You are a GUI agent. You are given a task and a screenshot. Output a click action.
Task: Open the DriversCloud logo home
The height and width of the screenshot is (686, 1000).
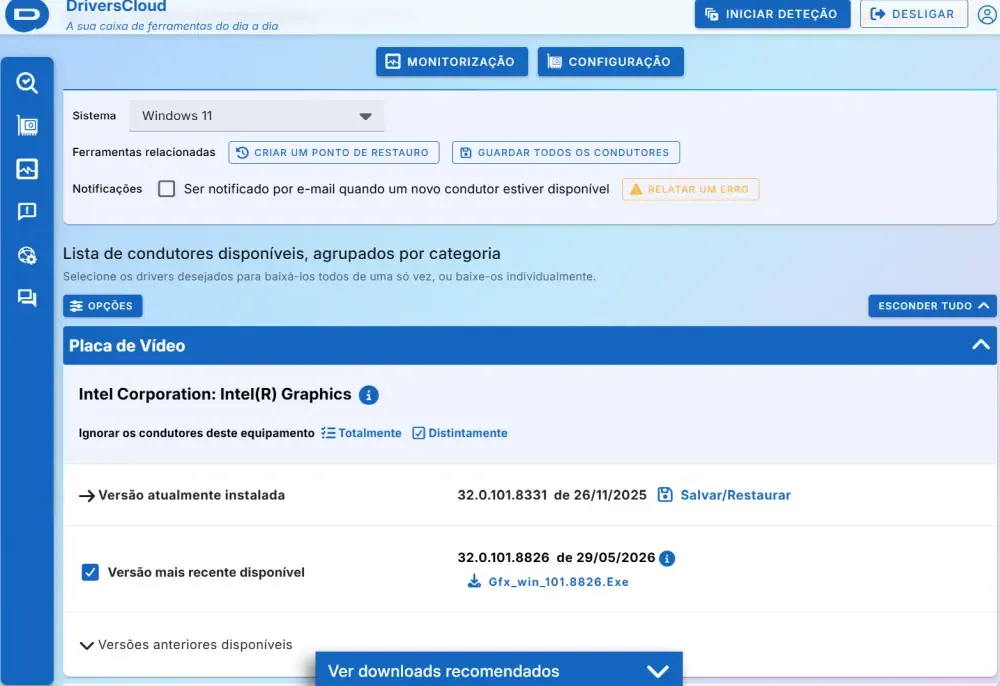click(x=27, y=14)
